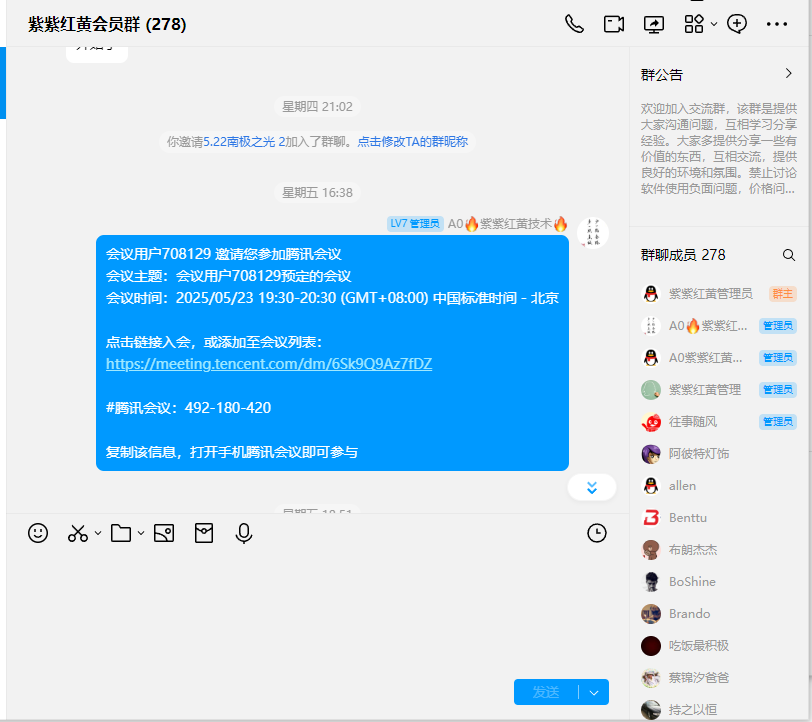Select member A0🔥紫紫红... in the list
Viewport: 812px width, 722px height.
click(718, 326)
